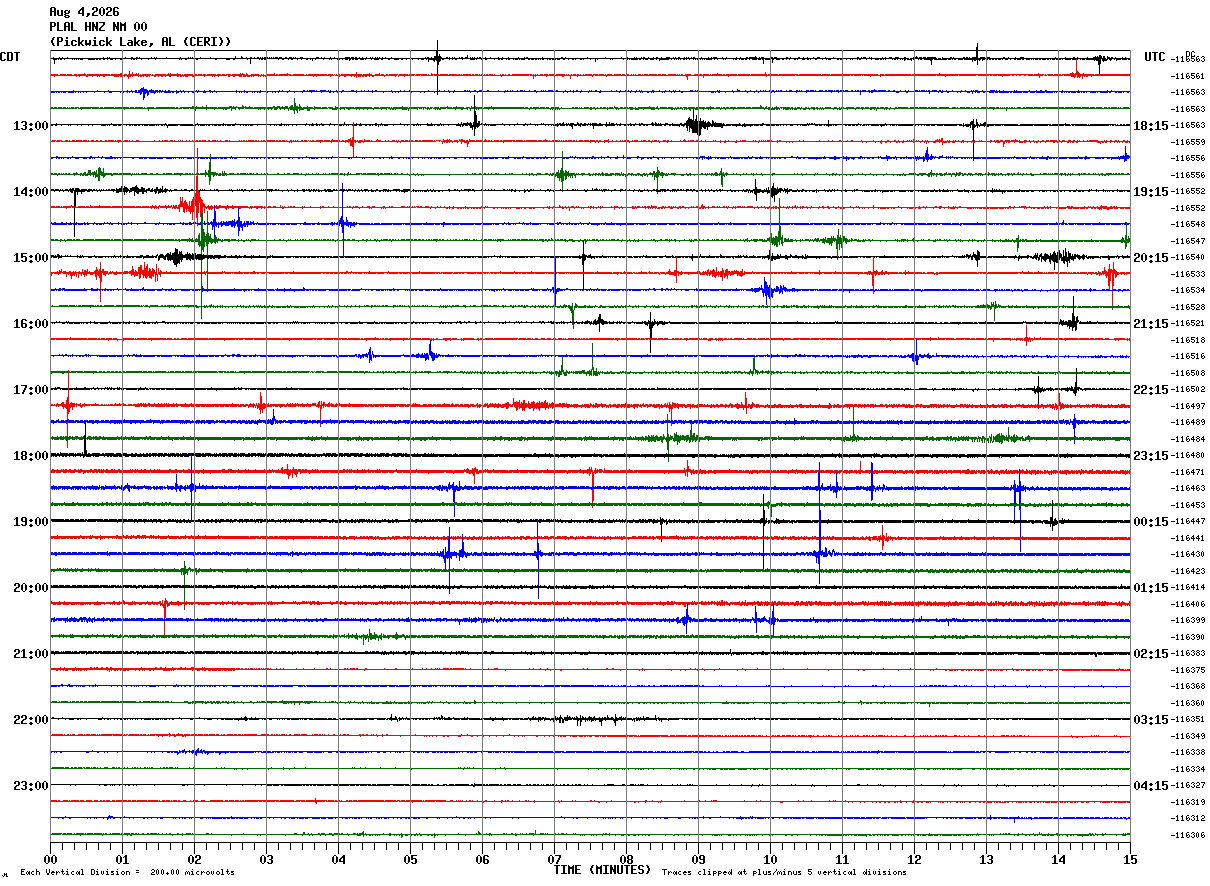Click the station header PLAL HNZ NM 00
Image resolution: width=1210 pixels, height=886 pixels.
click(x=98, y=27)
